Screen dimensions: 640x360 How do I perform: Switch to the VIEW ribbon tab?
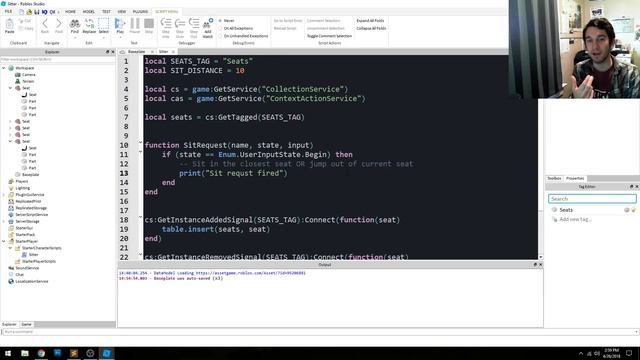(122, 11)
